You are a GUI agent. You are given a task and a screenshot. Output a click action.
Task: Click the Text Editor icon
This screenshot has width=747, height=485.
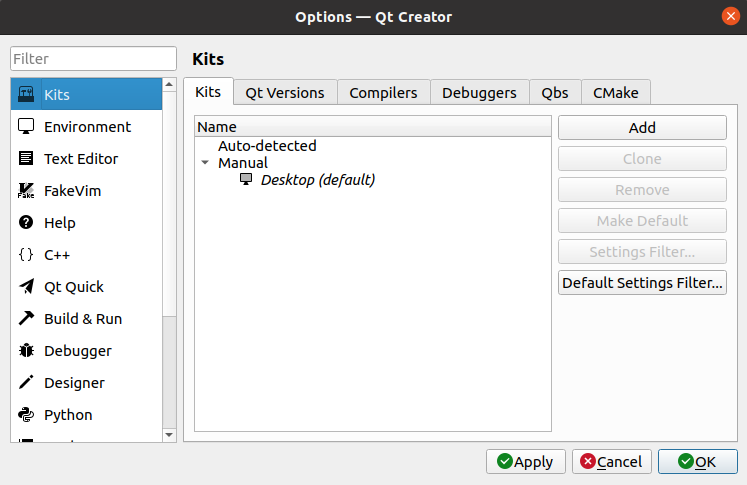click(26, 158)
